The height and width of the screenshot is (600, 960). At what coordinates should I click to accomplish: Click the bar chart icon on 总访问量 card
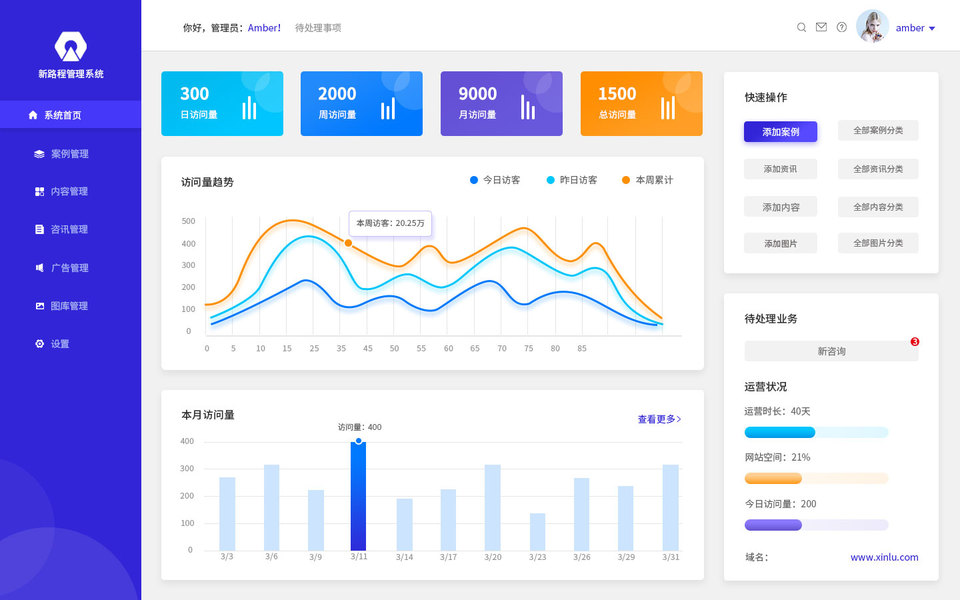668,108
